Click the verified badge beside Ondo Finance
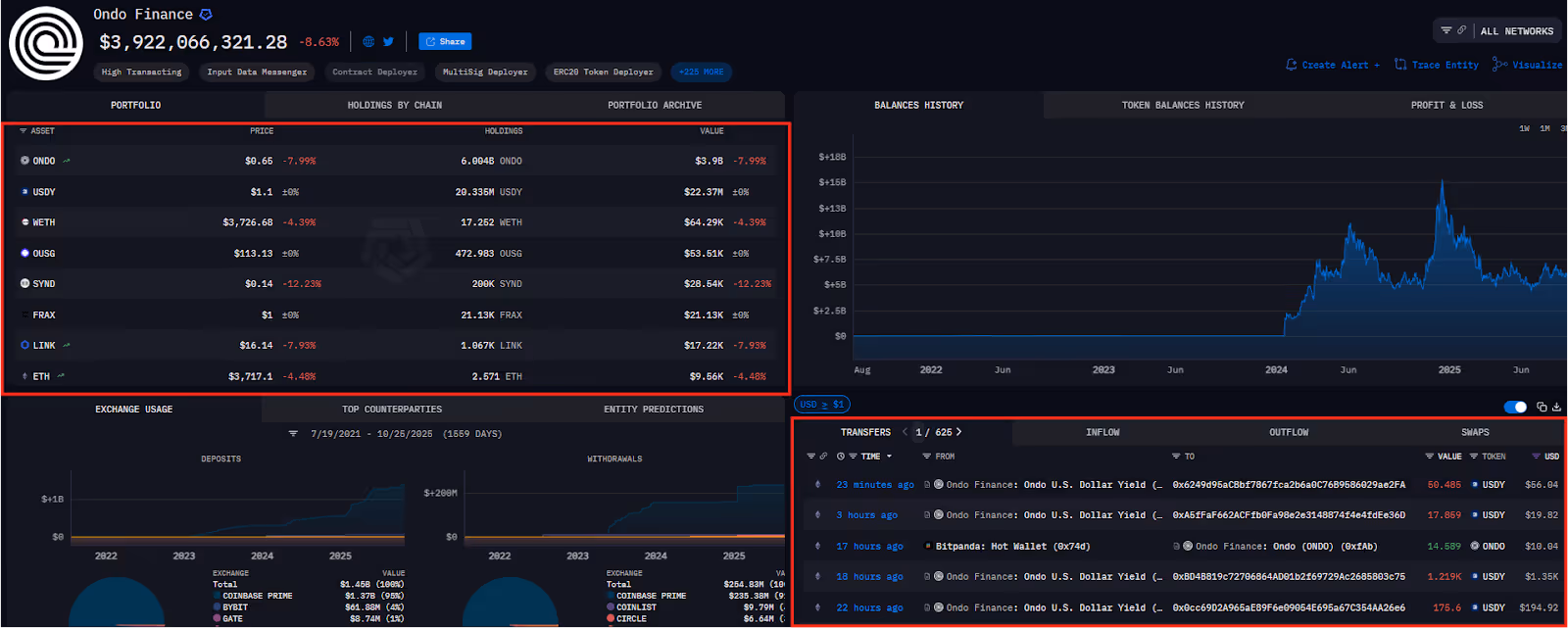The width and height of the screenshot is (1568, 628). [206, 15]
